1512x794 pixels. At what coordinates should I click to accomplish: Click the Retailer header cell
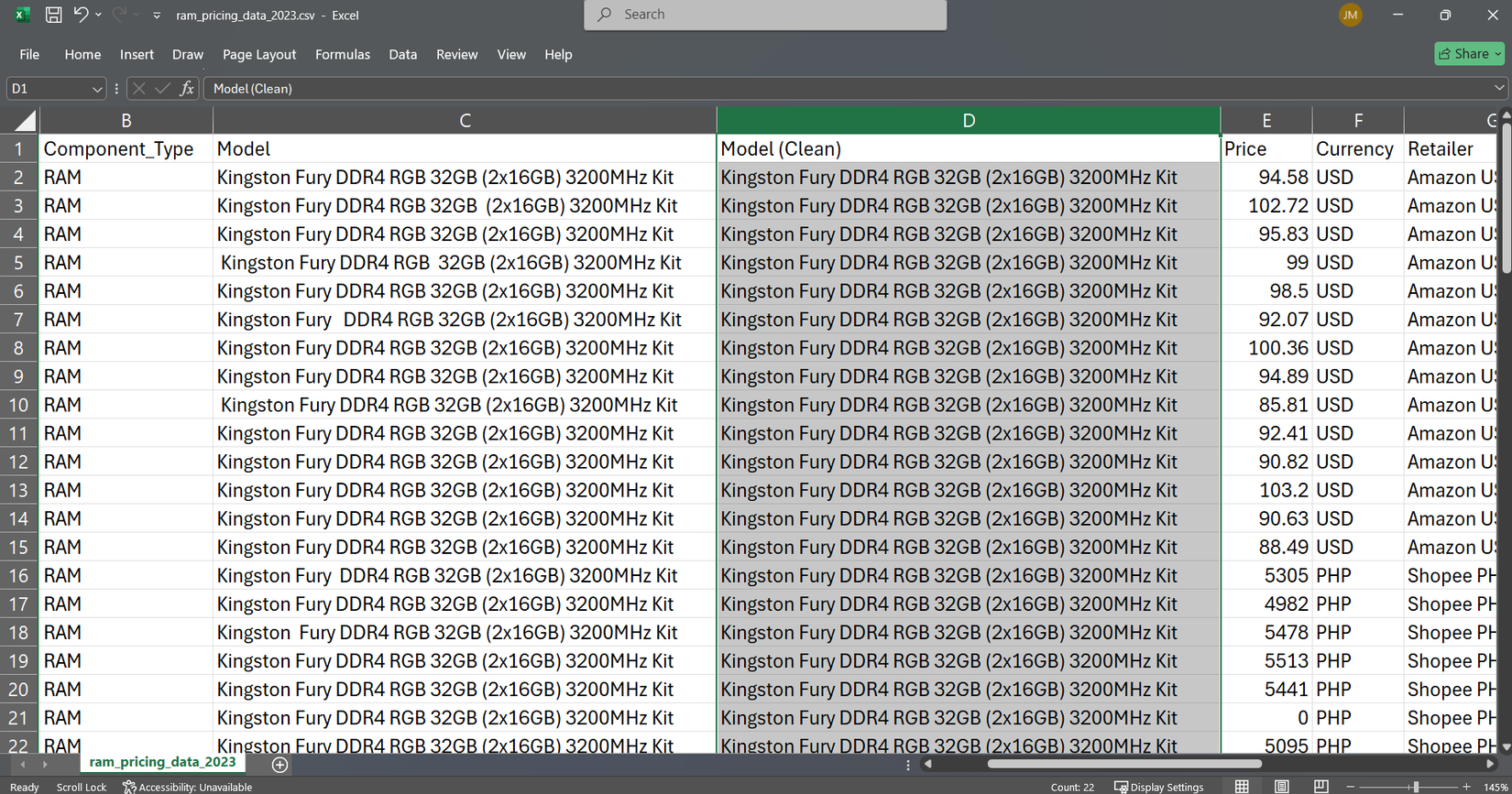tap(1452, 149)
